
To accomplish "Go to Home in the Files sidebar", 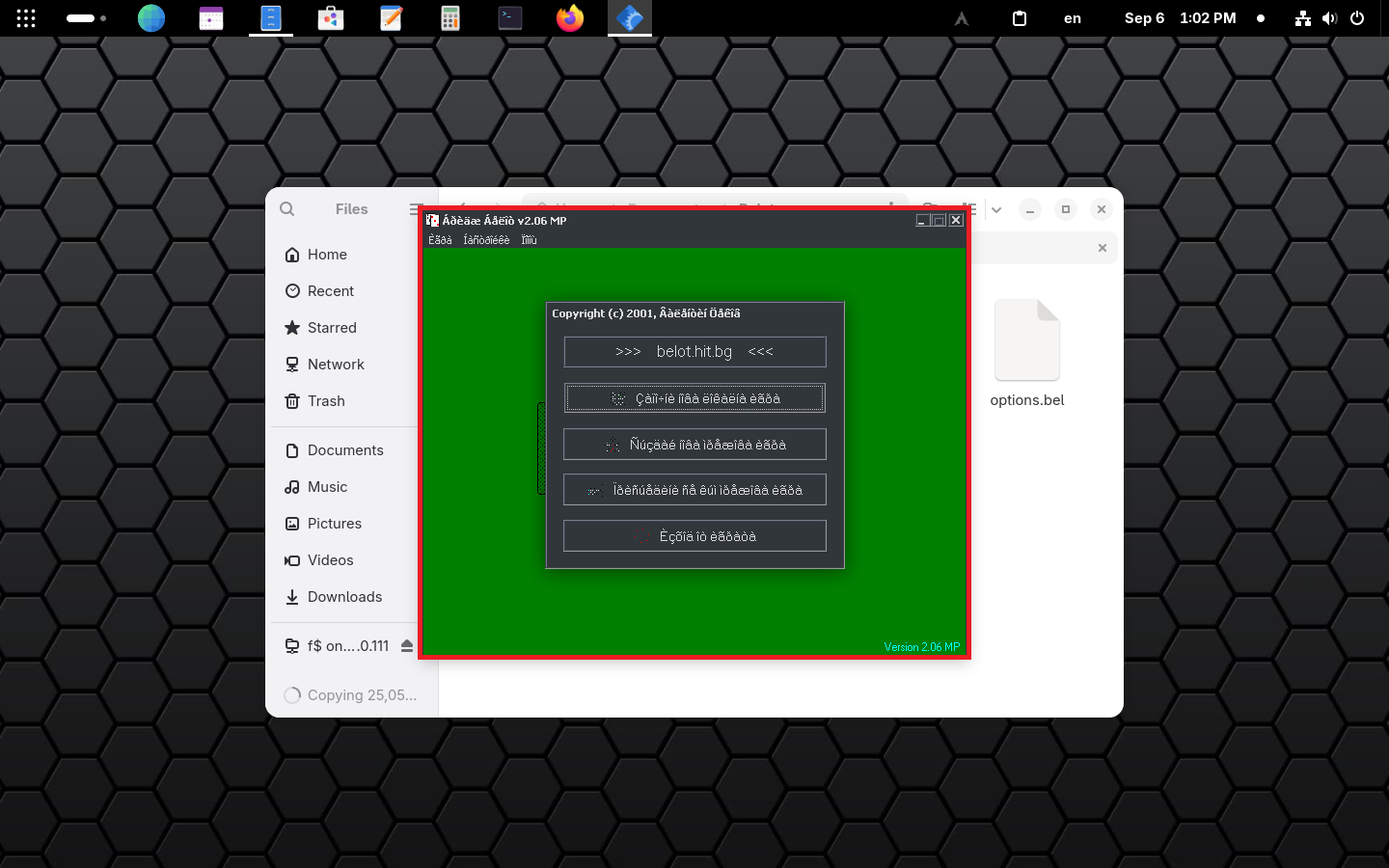I will click(x=351, y=255).
